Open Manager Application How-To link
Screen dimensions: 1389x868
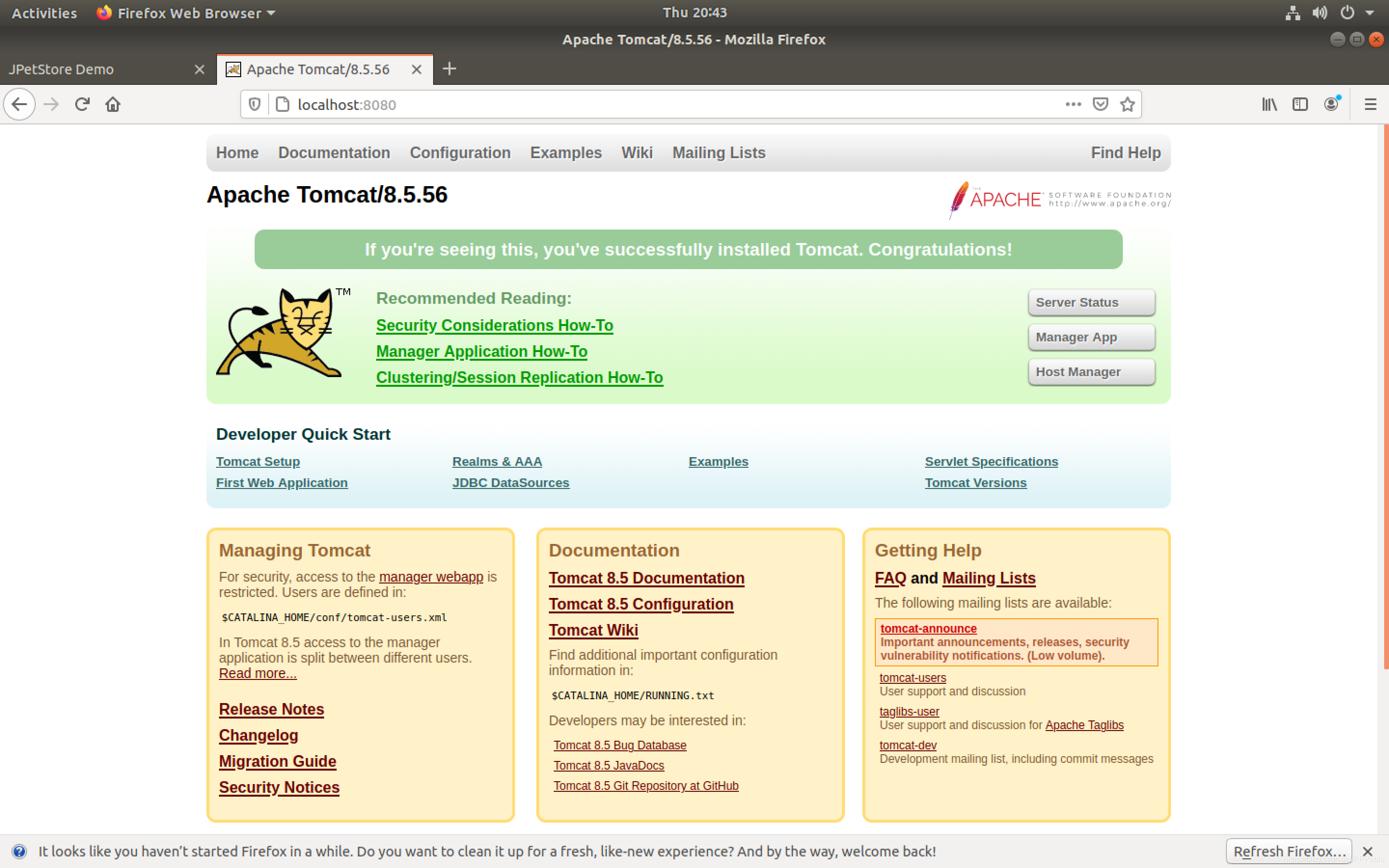click(481, 352)
